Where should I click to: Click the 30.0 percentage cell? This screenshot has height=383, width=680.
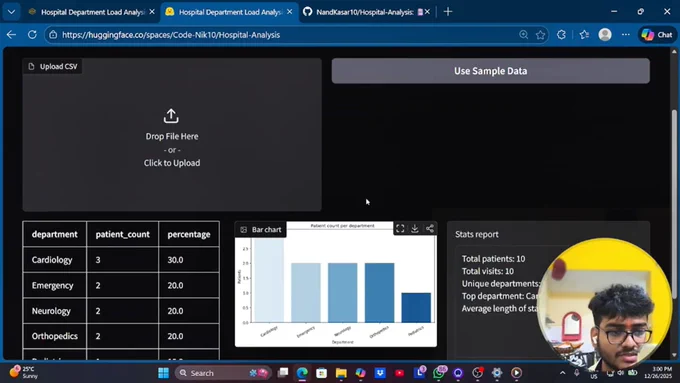tap(189, 260)
